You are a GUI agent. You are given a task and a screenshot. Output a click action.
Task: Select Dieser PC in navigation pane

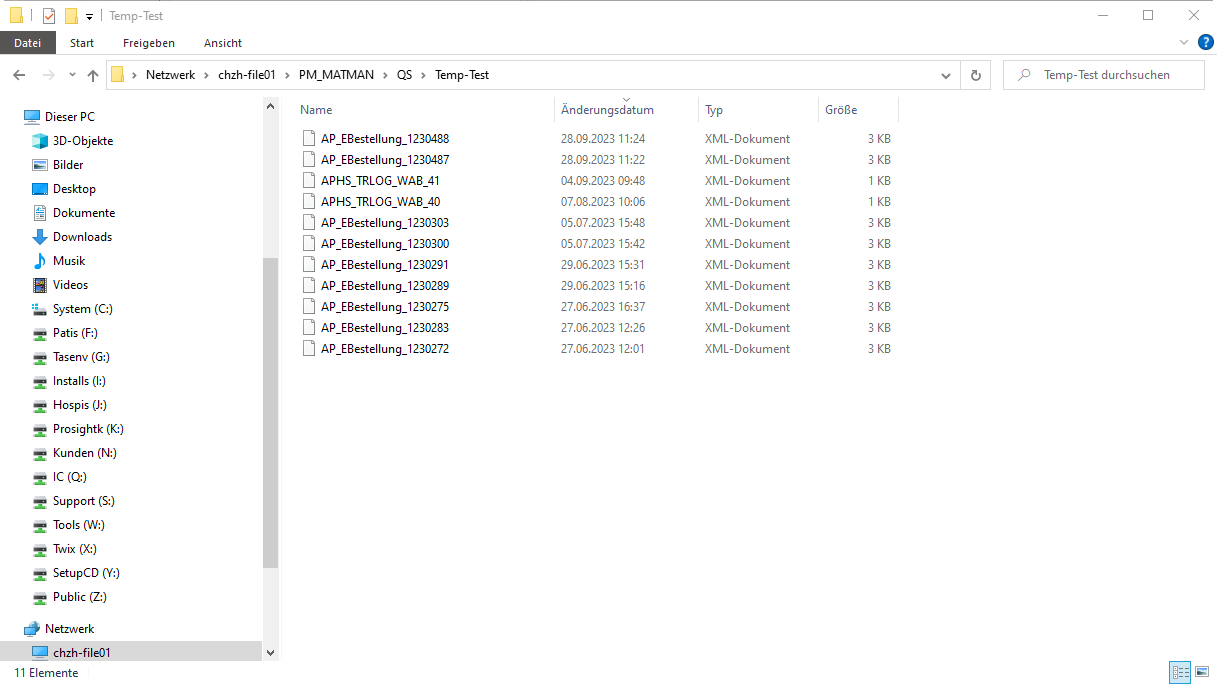tap(70, 117)
